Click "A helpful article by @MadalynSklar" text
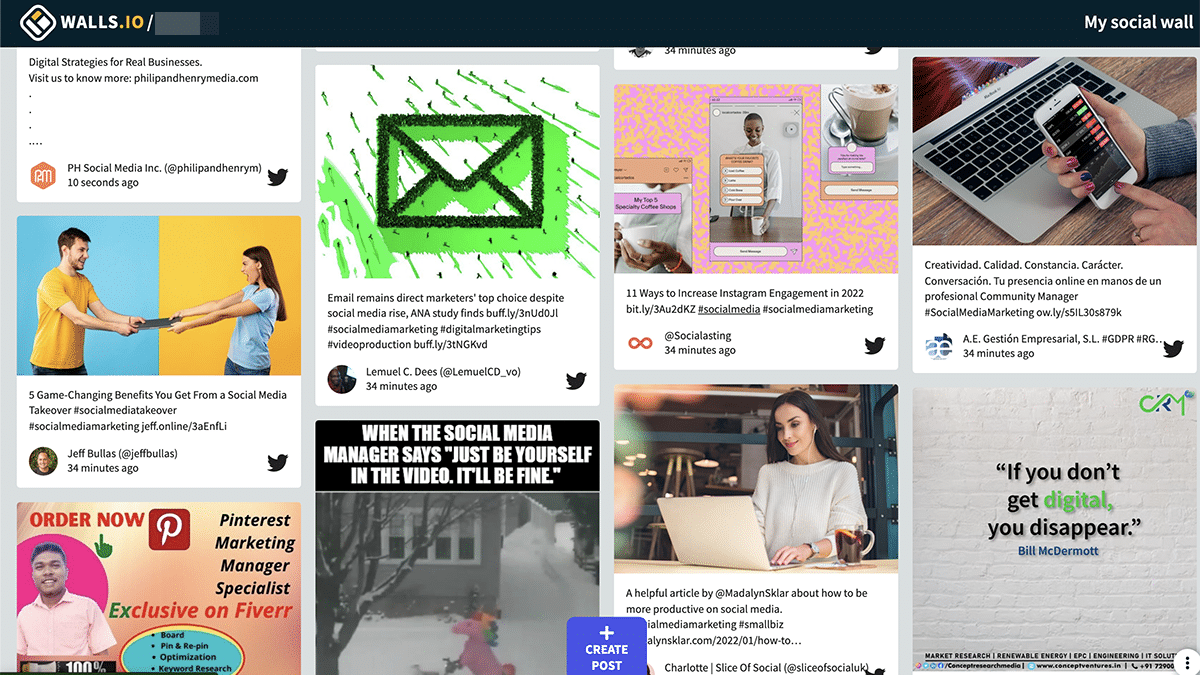Image resolution: width=1200 pixels, height=675 pixels. [x=747, y=593]
